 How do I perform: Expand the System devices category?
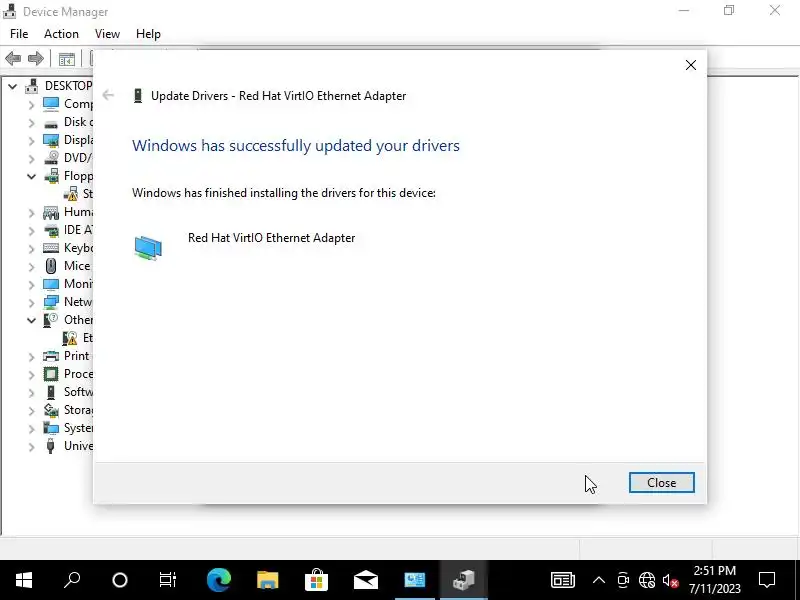click(32, 429)
